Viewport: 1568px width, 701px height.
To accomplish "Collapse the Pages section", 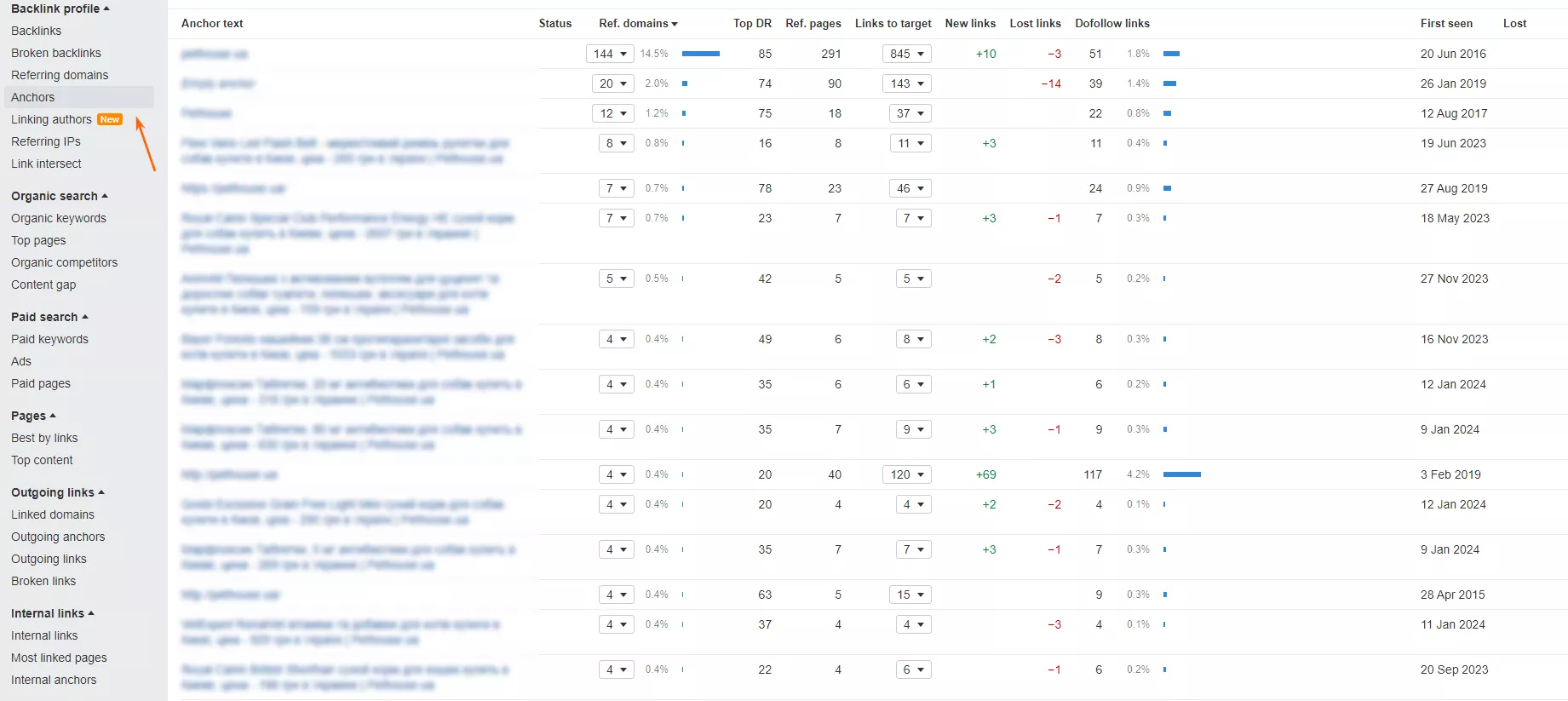I will pos(33,416).
